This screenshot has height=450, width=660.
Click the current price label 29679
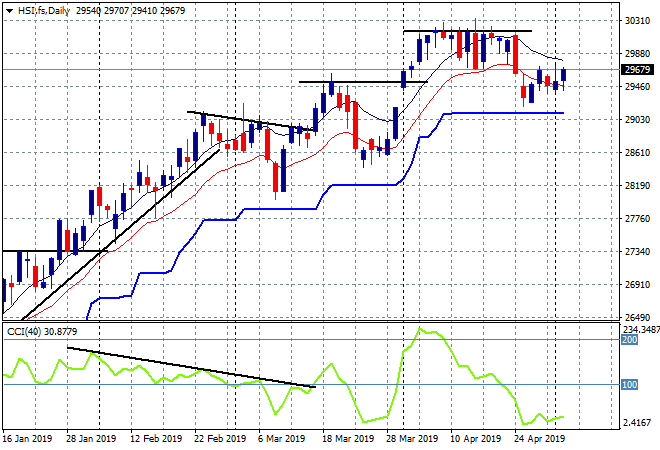(x=637, y=69)
